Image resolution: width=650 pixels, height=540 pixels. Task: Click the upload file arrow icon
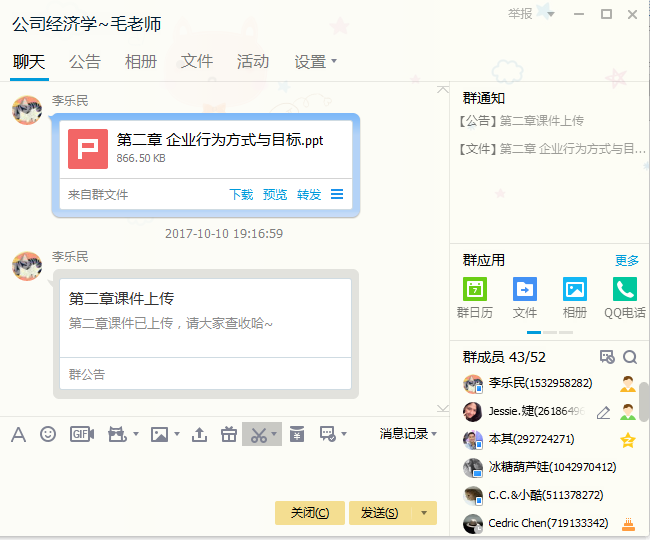[199, 434]
